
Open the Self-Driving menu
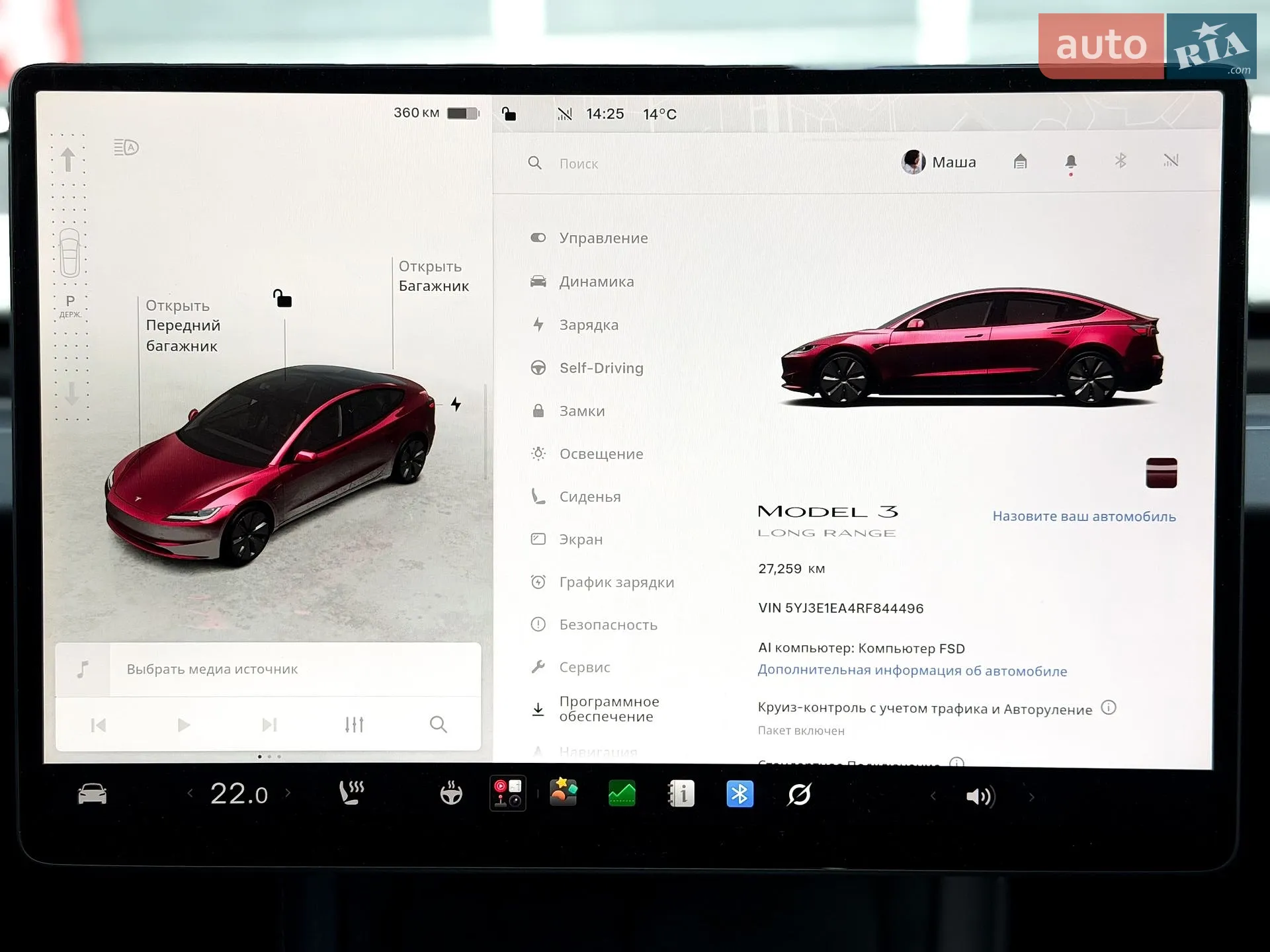[x=587, y=368]
